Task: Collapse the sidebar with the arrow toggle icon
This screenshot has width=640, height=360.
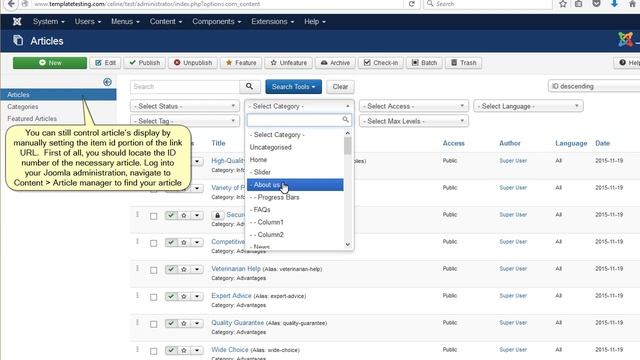Action: click(x=107, y=82)
